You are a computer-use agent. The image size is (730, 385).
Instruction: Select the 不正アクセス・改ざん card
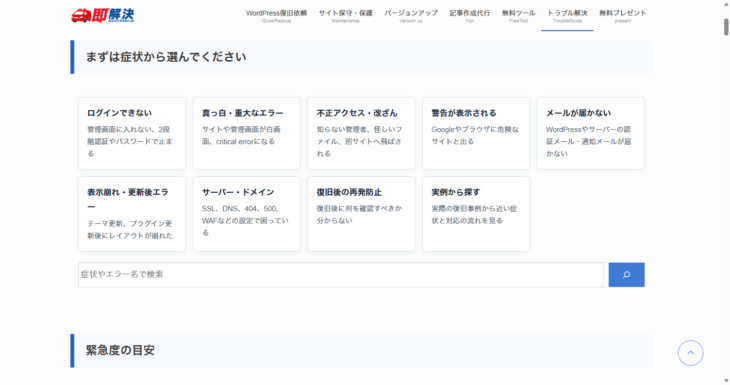361,133
